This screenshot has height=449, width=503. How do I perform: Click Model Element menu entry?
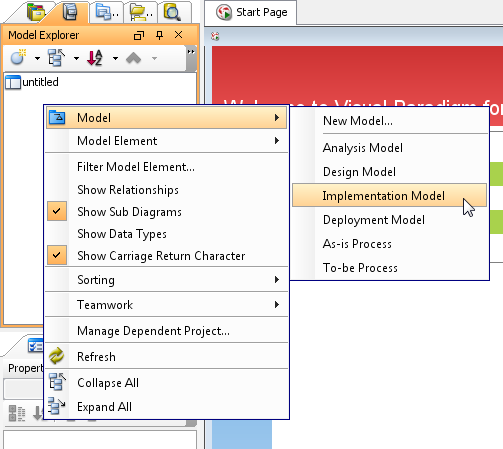(166, 141)
